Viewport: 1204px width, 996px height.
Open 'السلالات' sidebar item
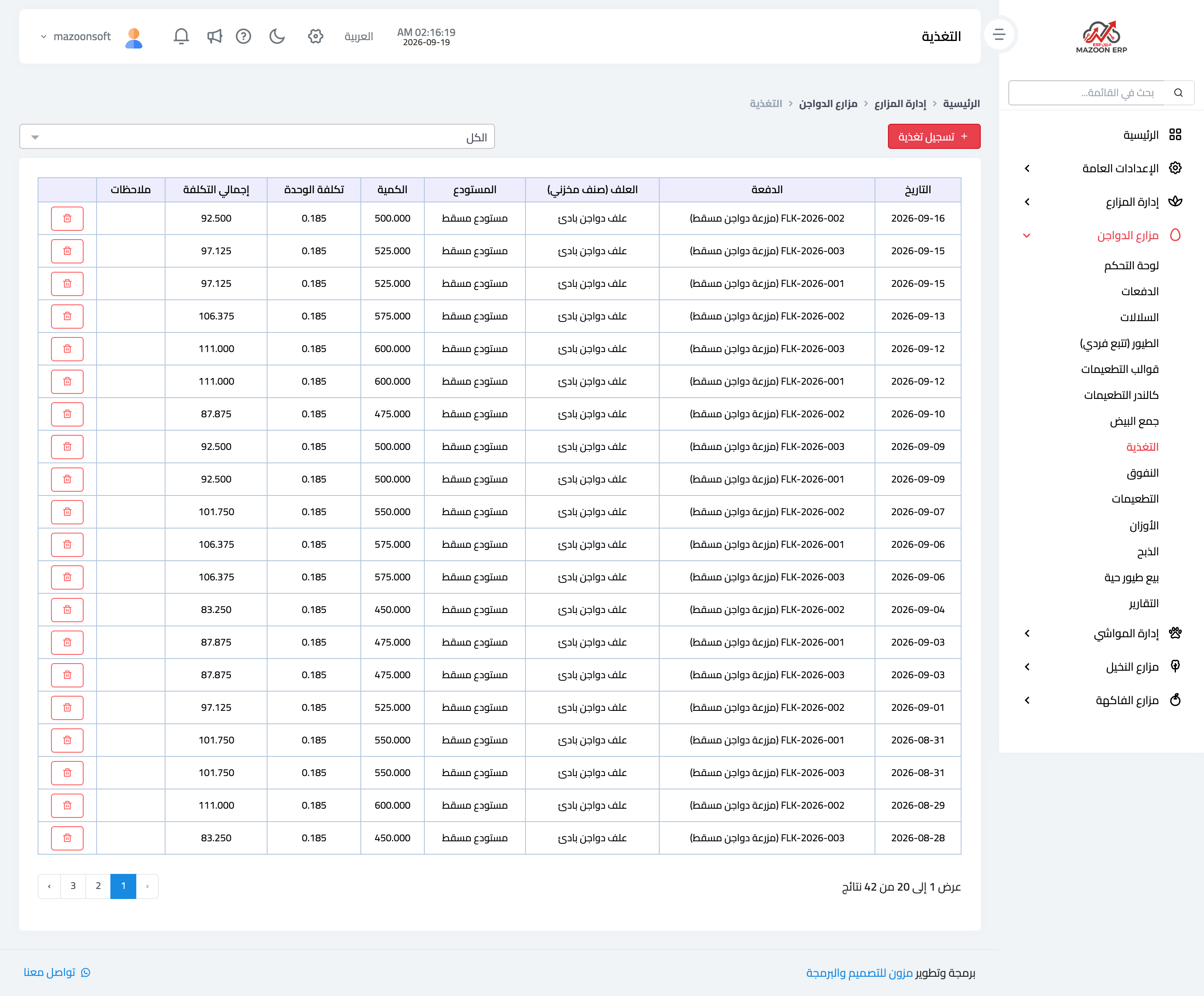point(1140,317)
